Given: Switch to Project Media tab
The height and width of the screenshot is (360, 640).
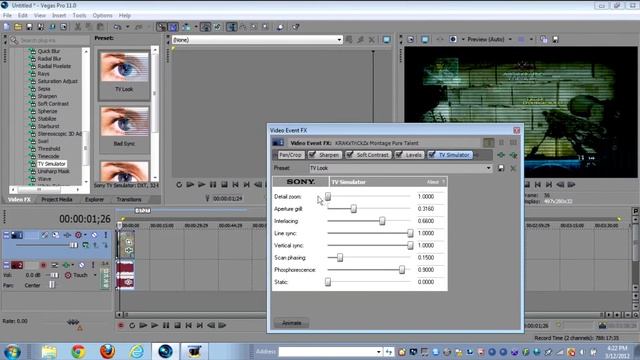Looking at the screenshot, I should pyautogui.click(x=57, y=200).
